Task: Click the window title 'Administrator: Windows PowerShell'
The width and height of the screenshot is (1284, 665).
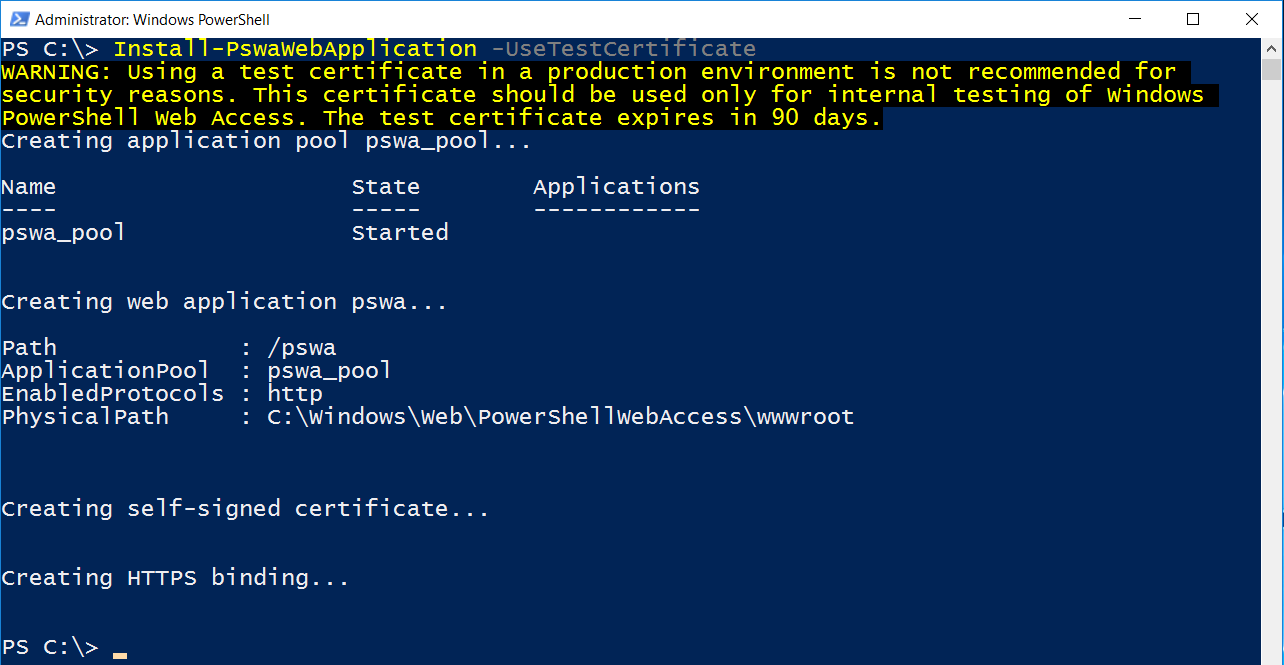Action: click(152, 19)
